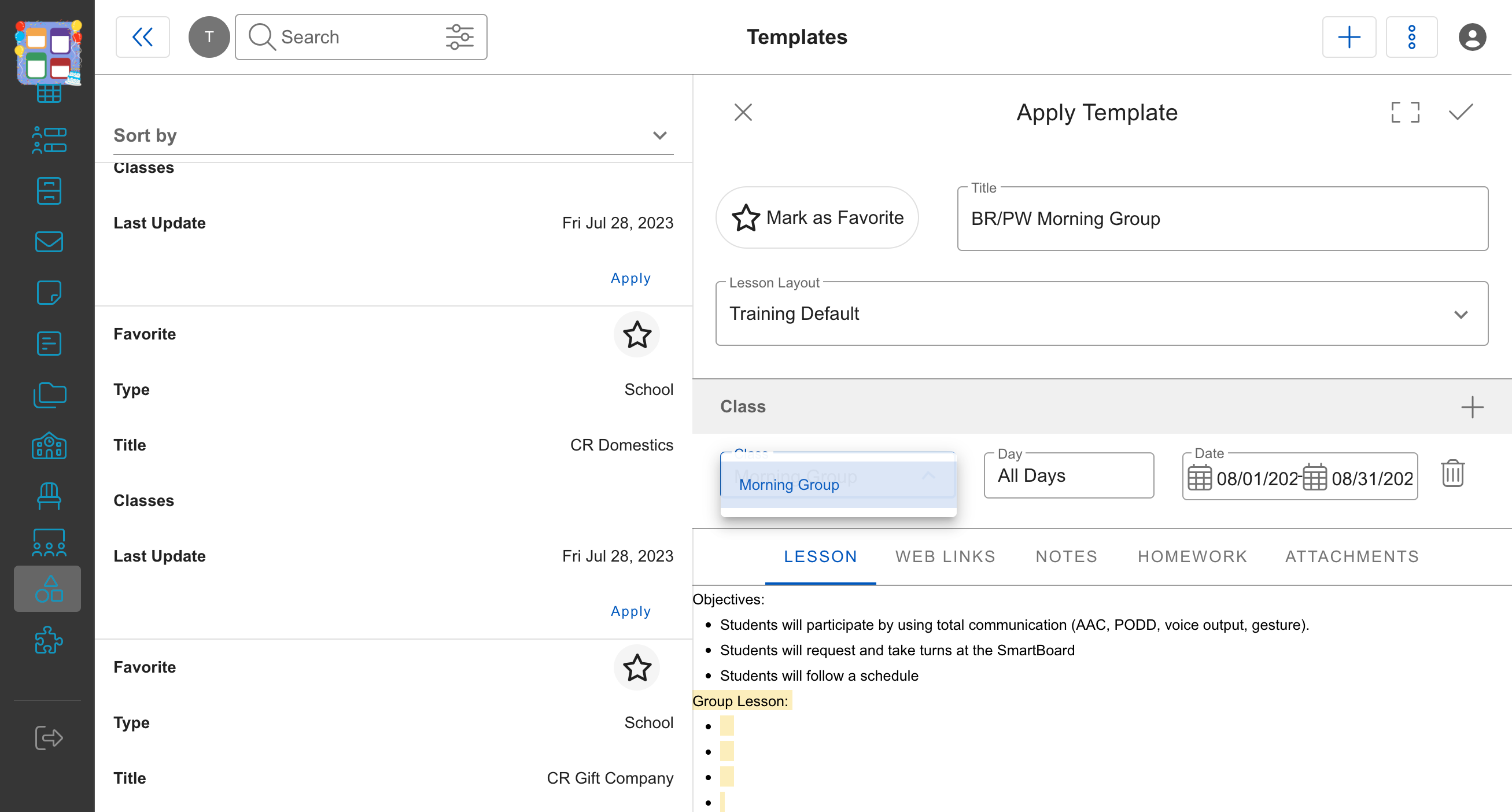Open the account profile icon
The width and height of the screenshot is (1512, 812).
tap(1472, 37)
